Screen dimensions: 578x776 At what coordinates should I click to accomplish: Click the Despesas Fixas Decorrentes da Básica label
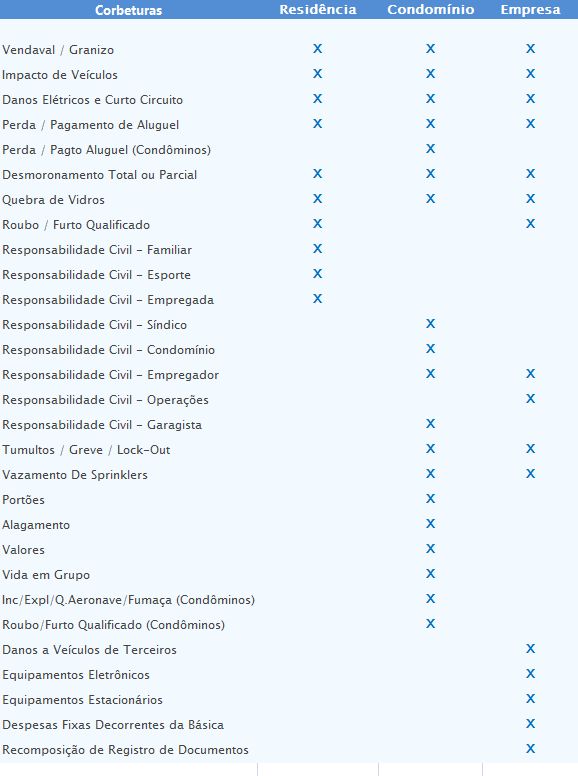click(113, 725)
